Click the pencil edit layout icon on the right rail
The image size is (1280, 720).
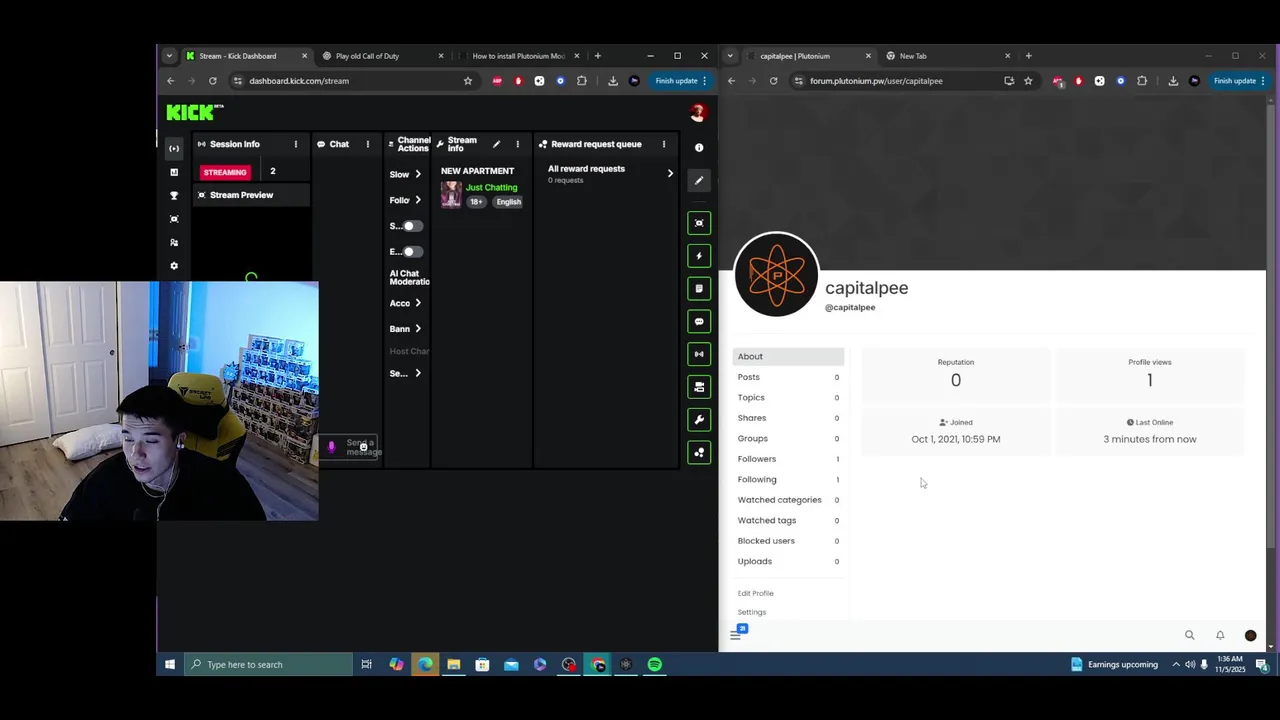699,180
